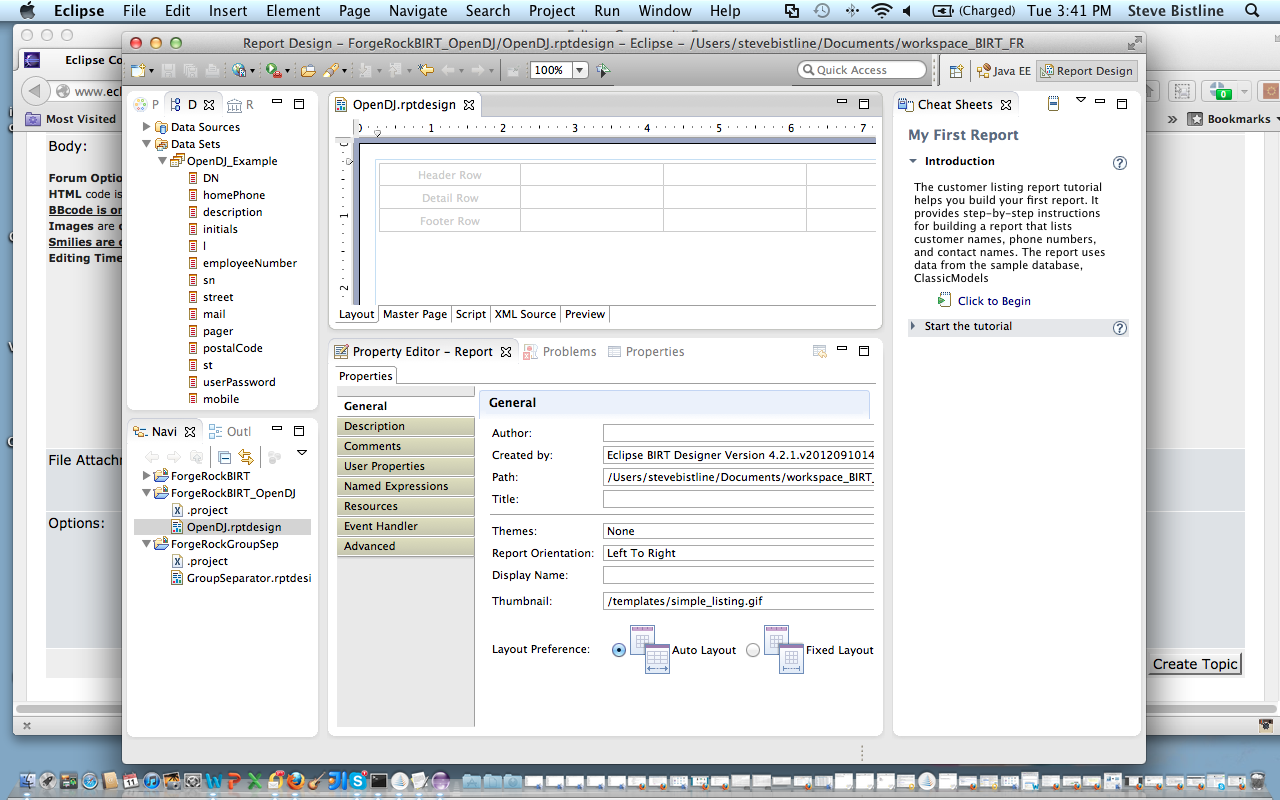This screenshot has width=1280, height=800.
Task: Open the Navigate menu
Action: (418, 11)
